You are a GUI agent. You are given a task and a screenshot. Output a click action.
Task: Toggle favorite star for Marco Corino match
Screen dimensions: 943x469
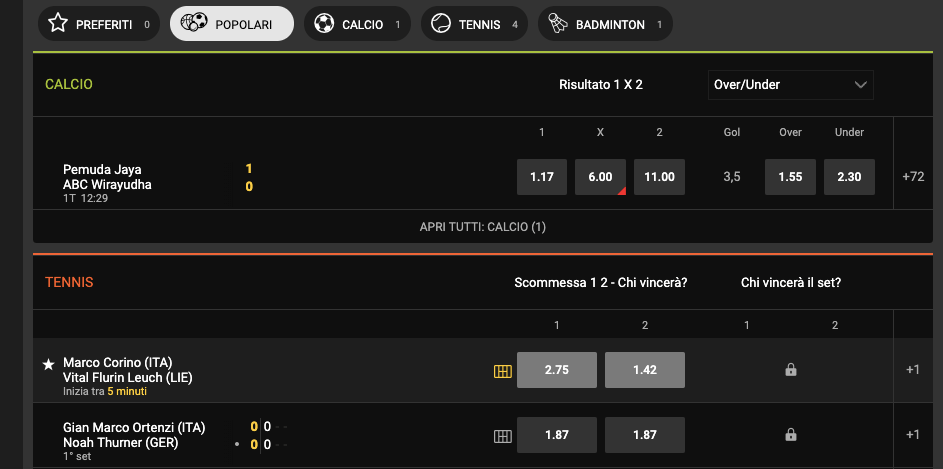point(49,364)
